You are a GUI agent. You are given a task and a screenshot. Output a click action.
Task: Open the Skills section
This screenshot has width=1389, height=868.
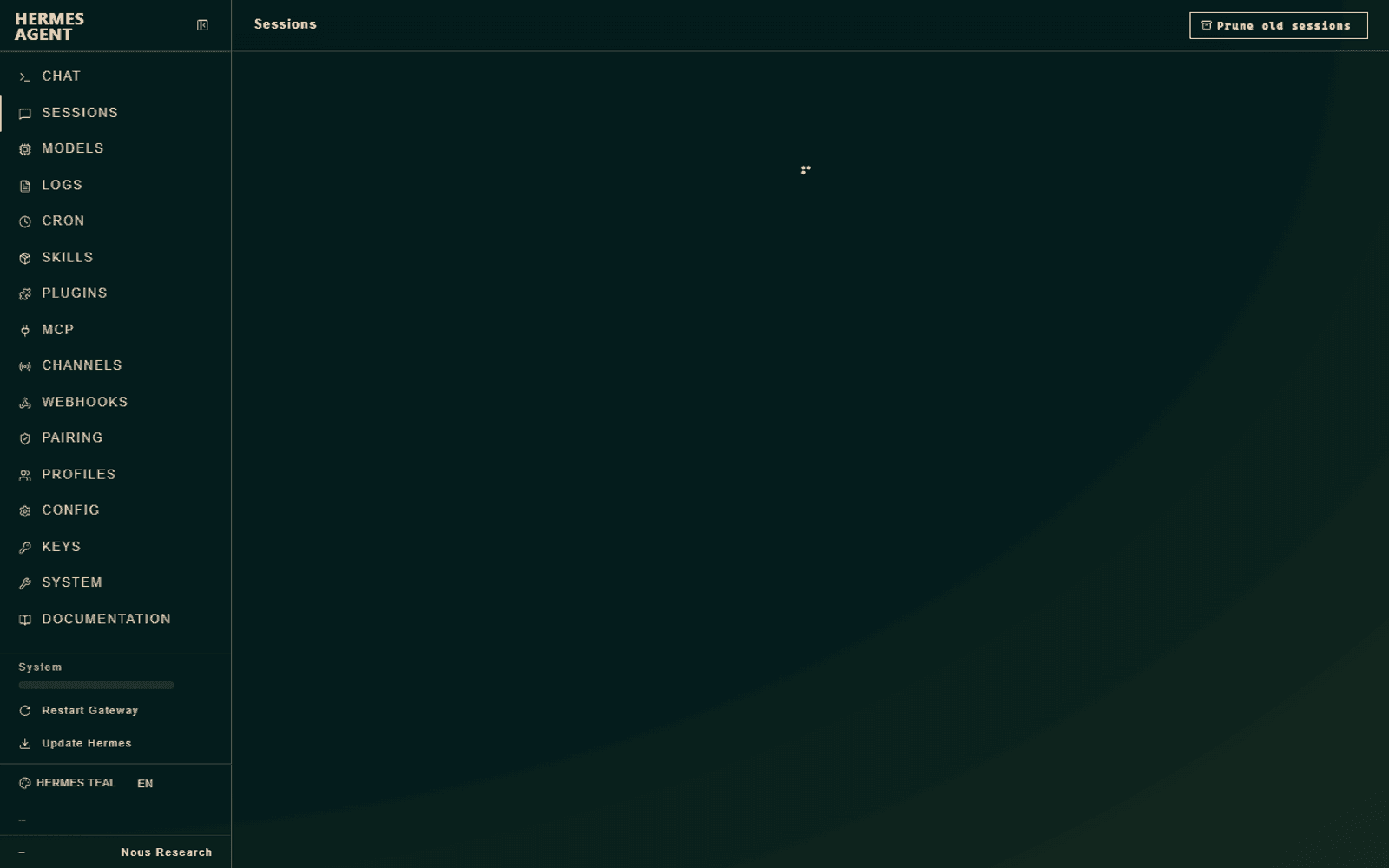point(115,257)
